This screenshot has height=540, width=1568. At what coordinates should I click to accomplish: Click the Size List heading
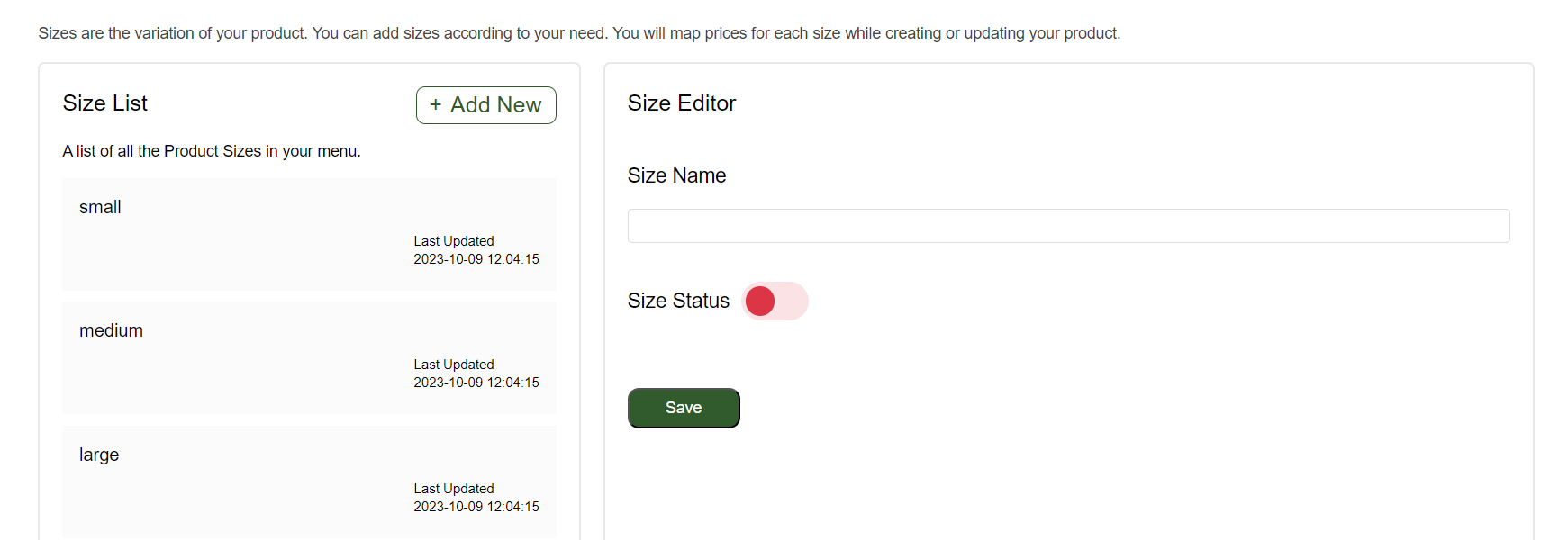[x=105, y=103]
